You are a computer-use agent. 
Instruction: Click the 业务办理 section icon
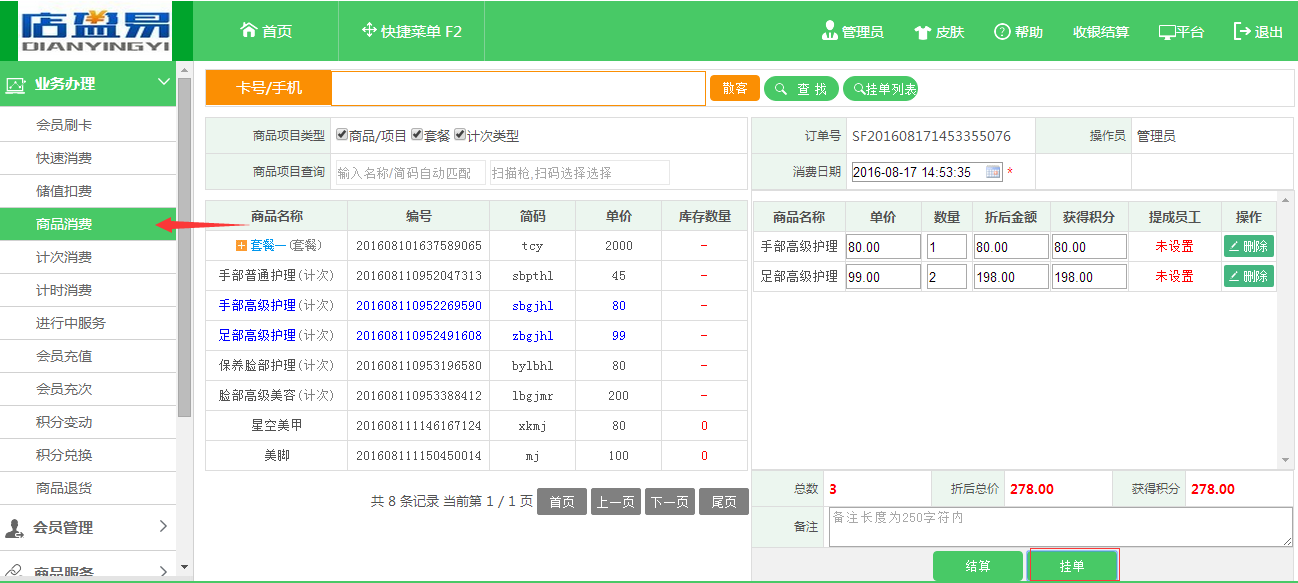(x=15, y=84)
